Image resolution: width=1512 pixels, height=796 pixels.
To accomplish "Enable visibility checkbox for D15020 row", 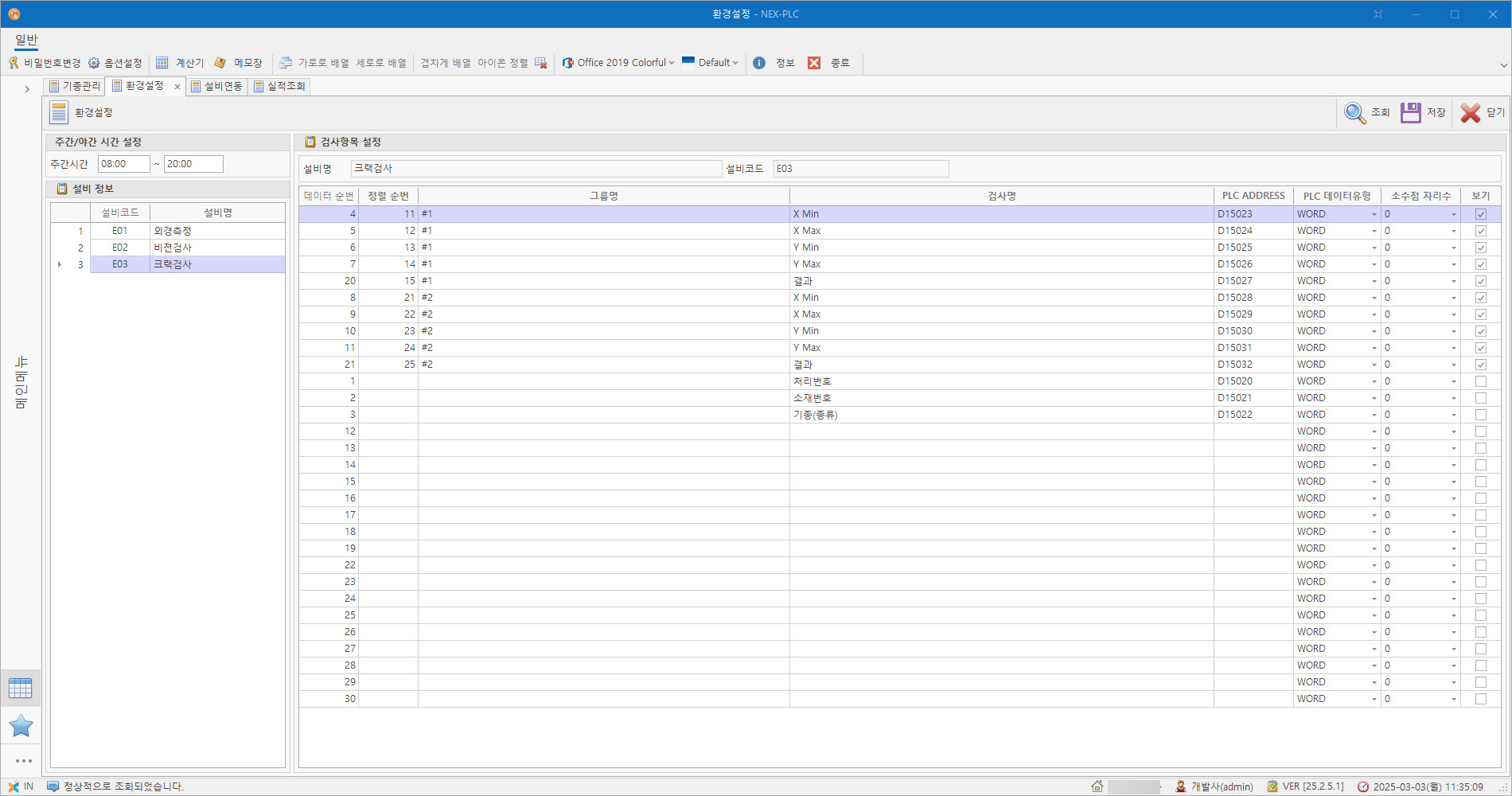I will (x=1480, y=381).
